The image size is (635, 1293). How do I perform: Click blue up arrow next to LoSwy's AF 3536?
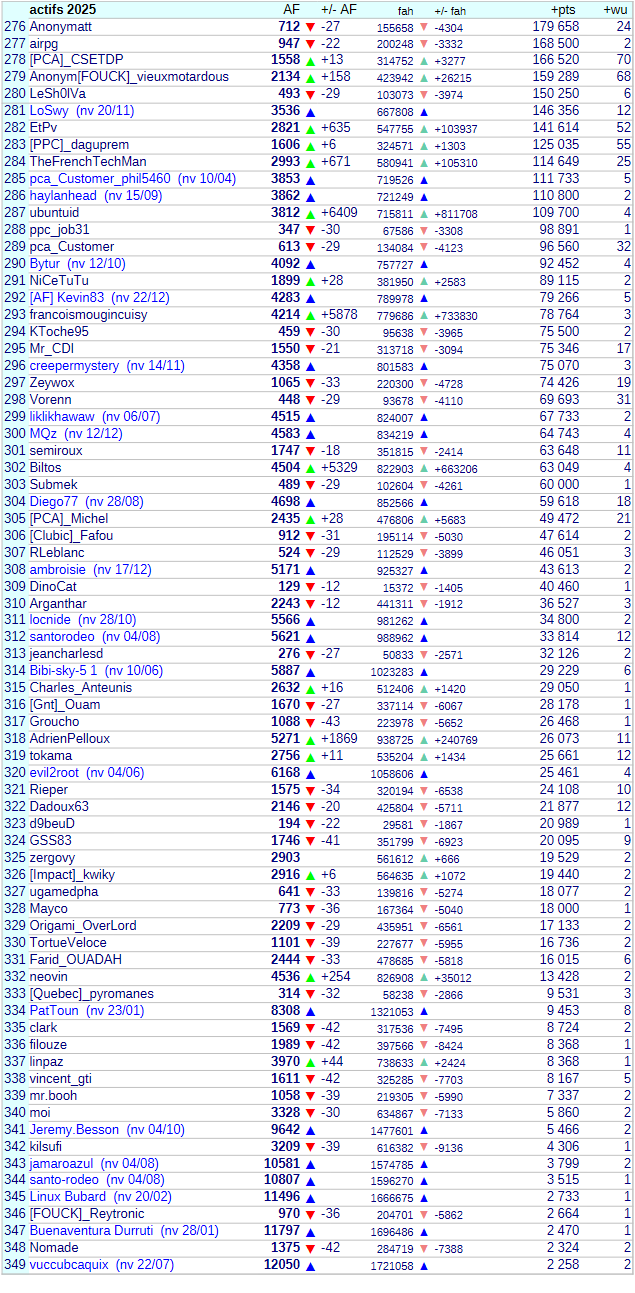point(310,111)
